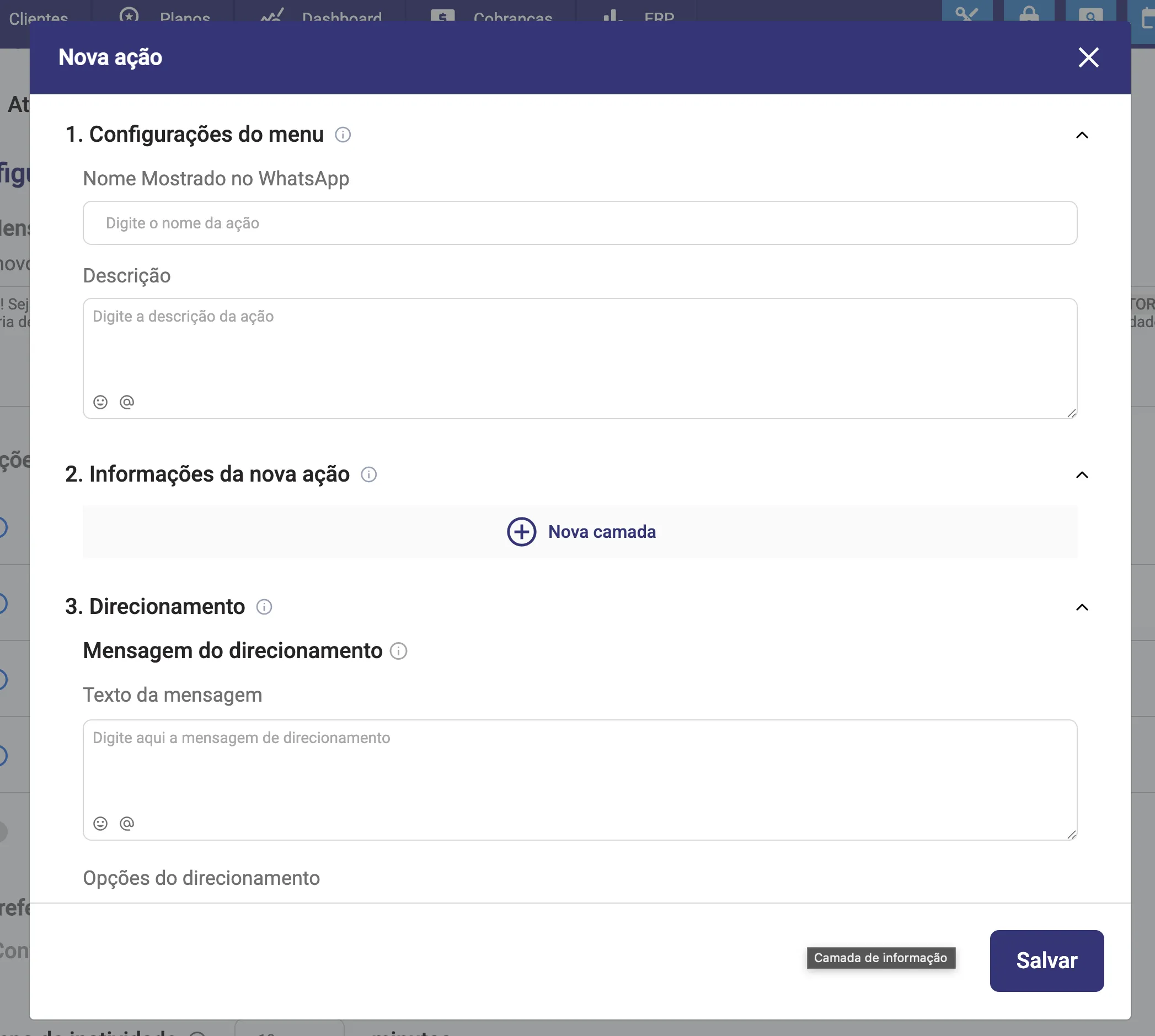The width and height of the screenshot is (1155, 1036).
Task: Save the new action with Salvar
Action: pyautogui.click(x=1046, y=961)
